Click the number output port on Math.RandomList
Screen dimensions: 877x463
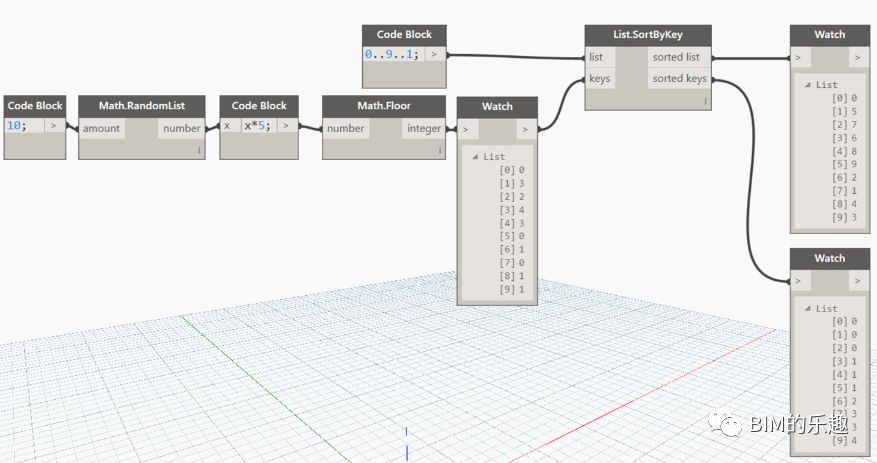click(x=181, y=129)
